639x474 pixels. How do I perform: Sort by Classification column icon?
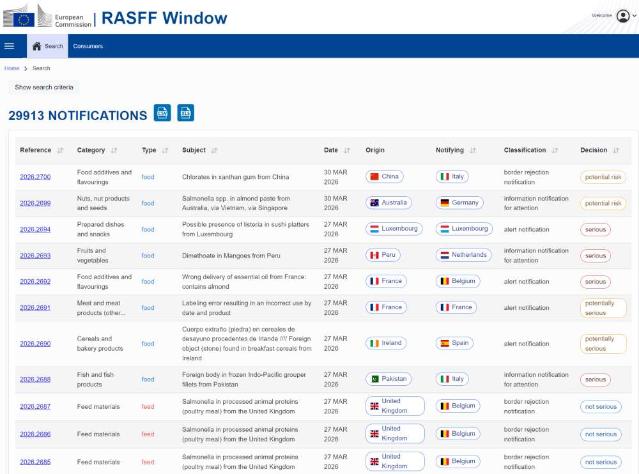(555, 151)
